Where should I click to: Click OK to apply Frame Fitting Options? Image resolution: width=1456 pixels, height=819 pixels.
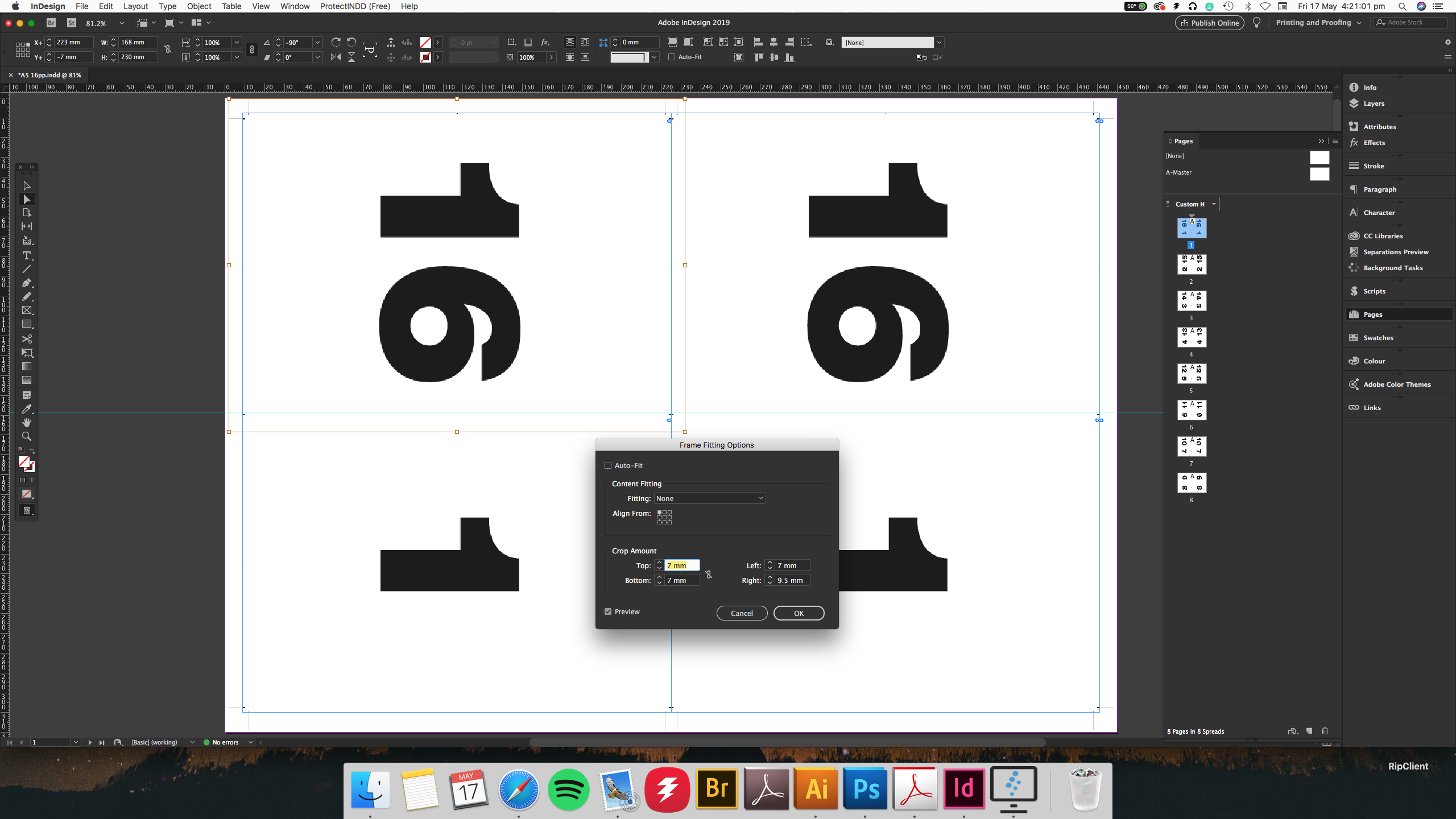click(798, 612)
